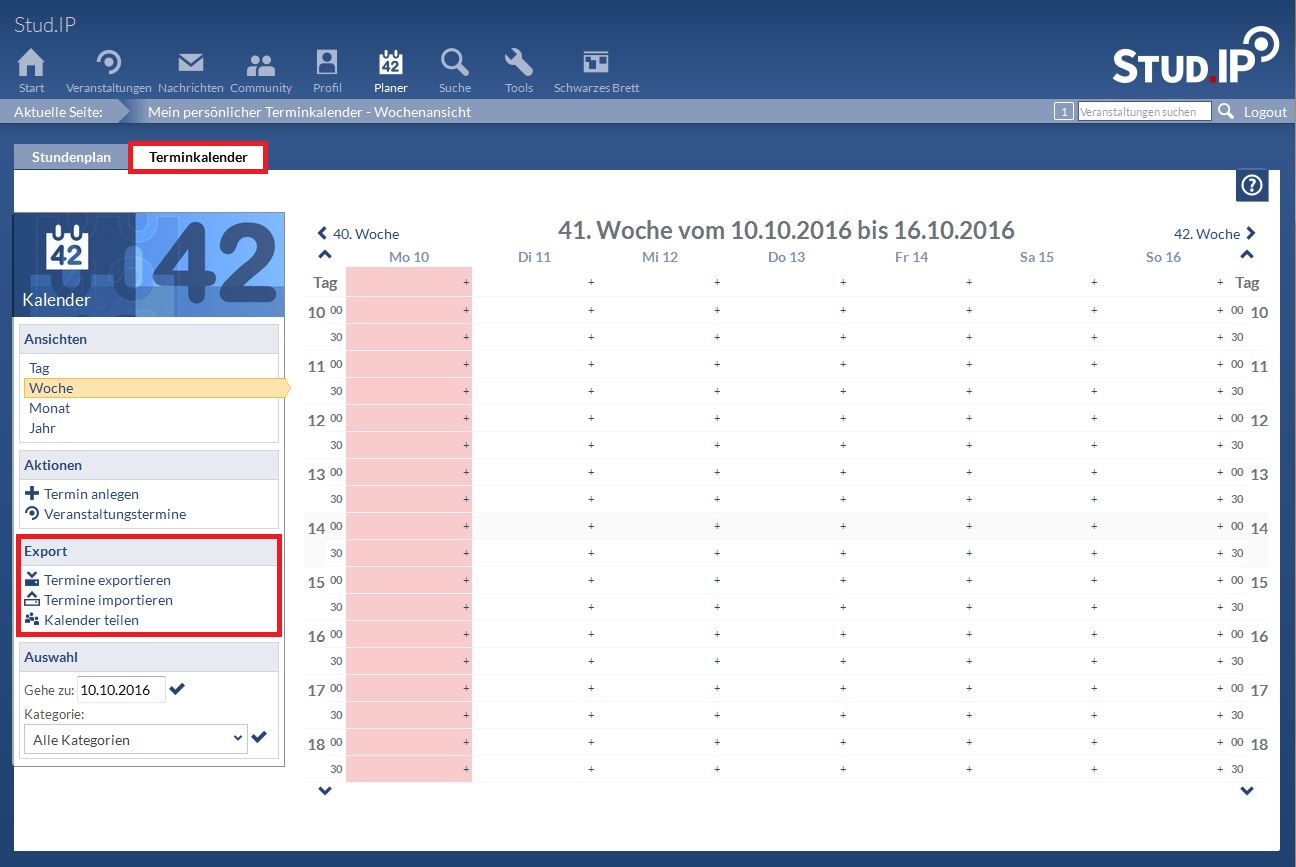
Task: Apply the Kategorie filter checkmark
Action: click(259, 737)
